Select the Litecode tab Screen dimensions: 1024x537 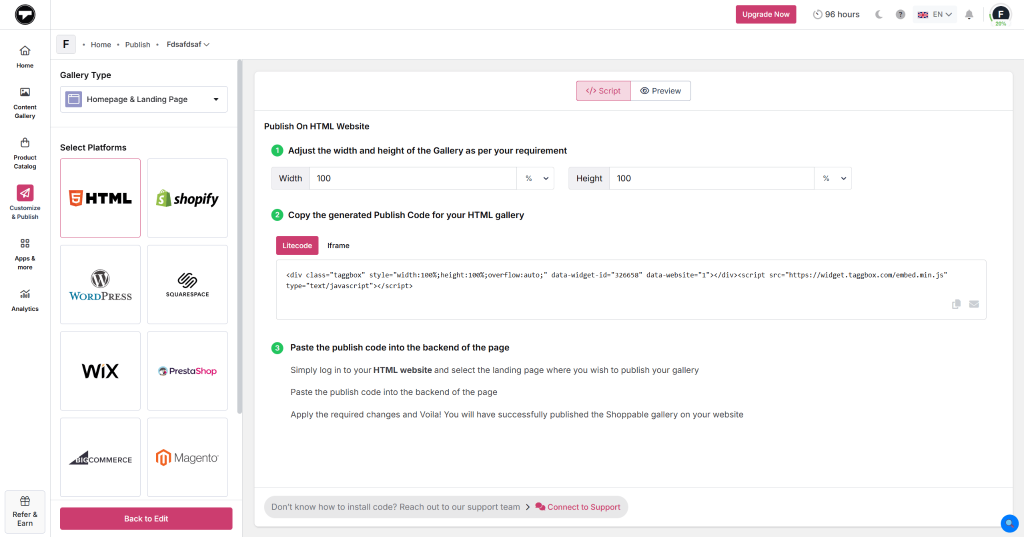click(297, 246)
